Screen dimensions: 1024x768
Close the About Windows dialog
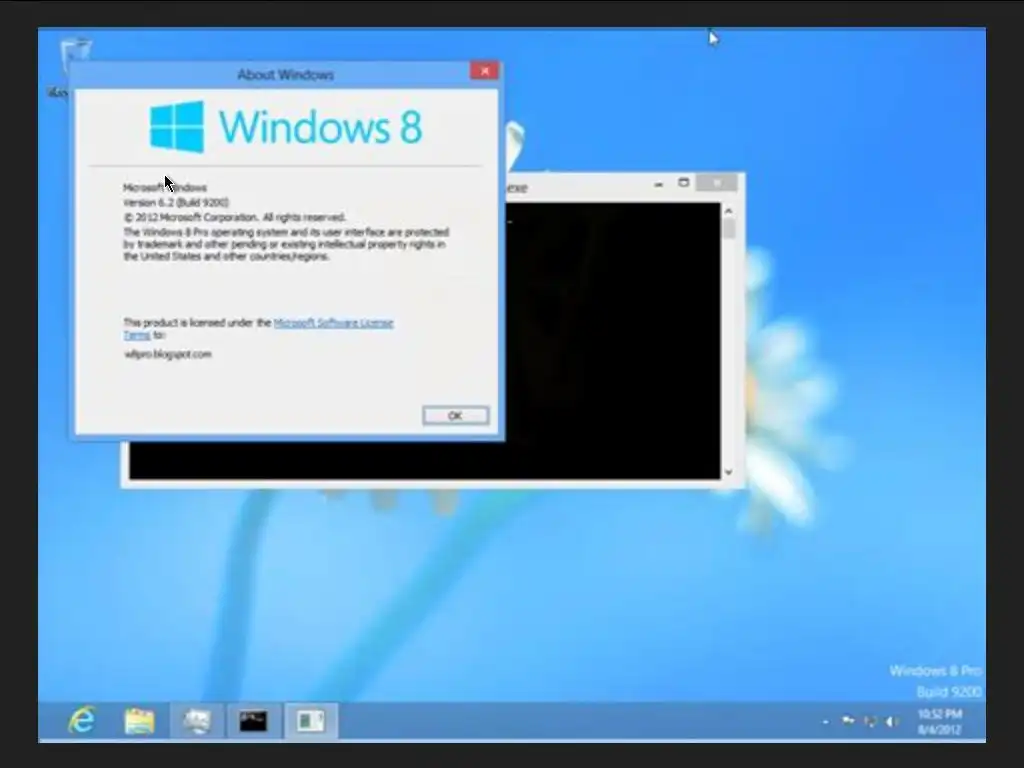tap(485, 71)
